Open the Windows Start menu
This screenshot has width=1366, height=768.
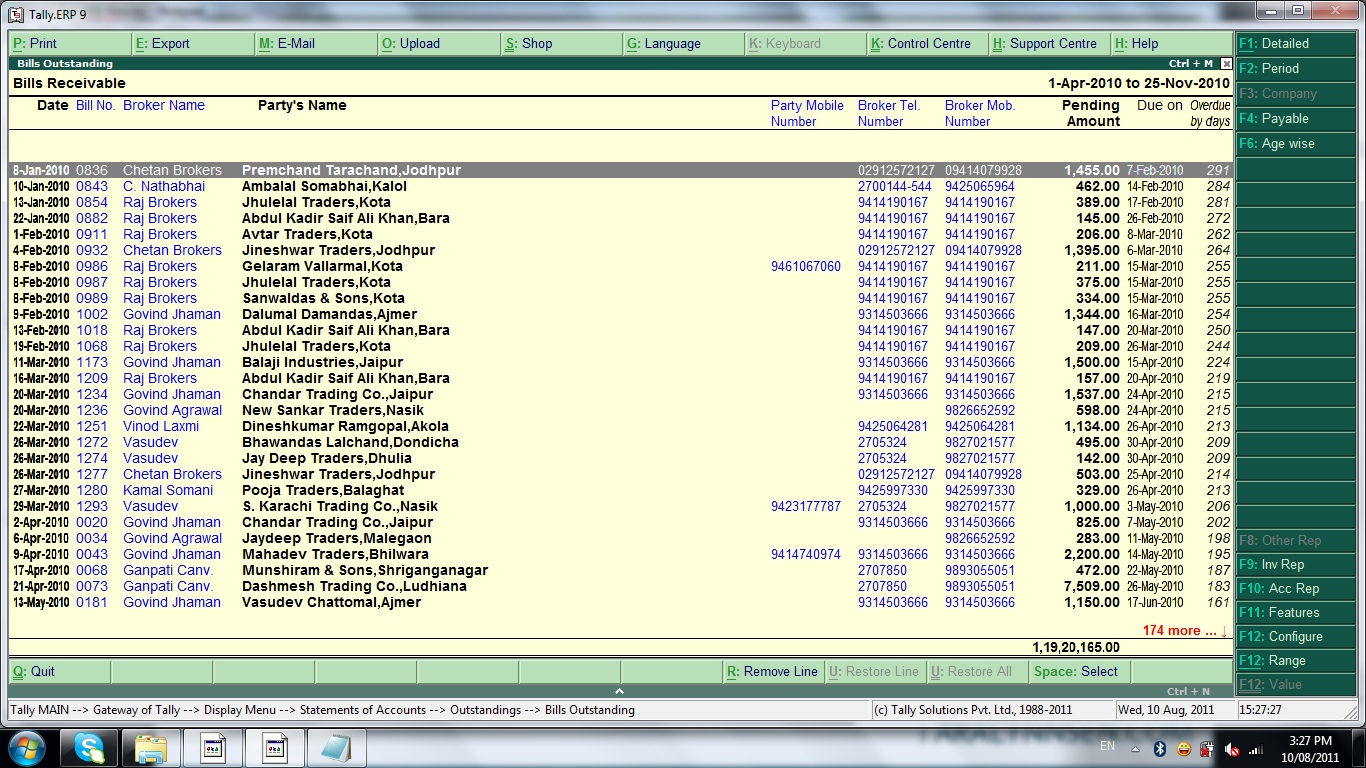coord(27,747)
